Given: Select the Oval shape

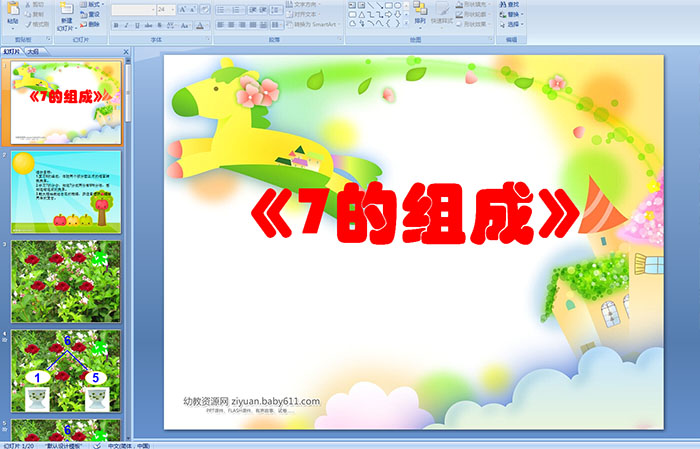Looking at the screenshot, I should [x=397, y=5].
